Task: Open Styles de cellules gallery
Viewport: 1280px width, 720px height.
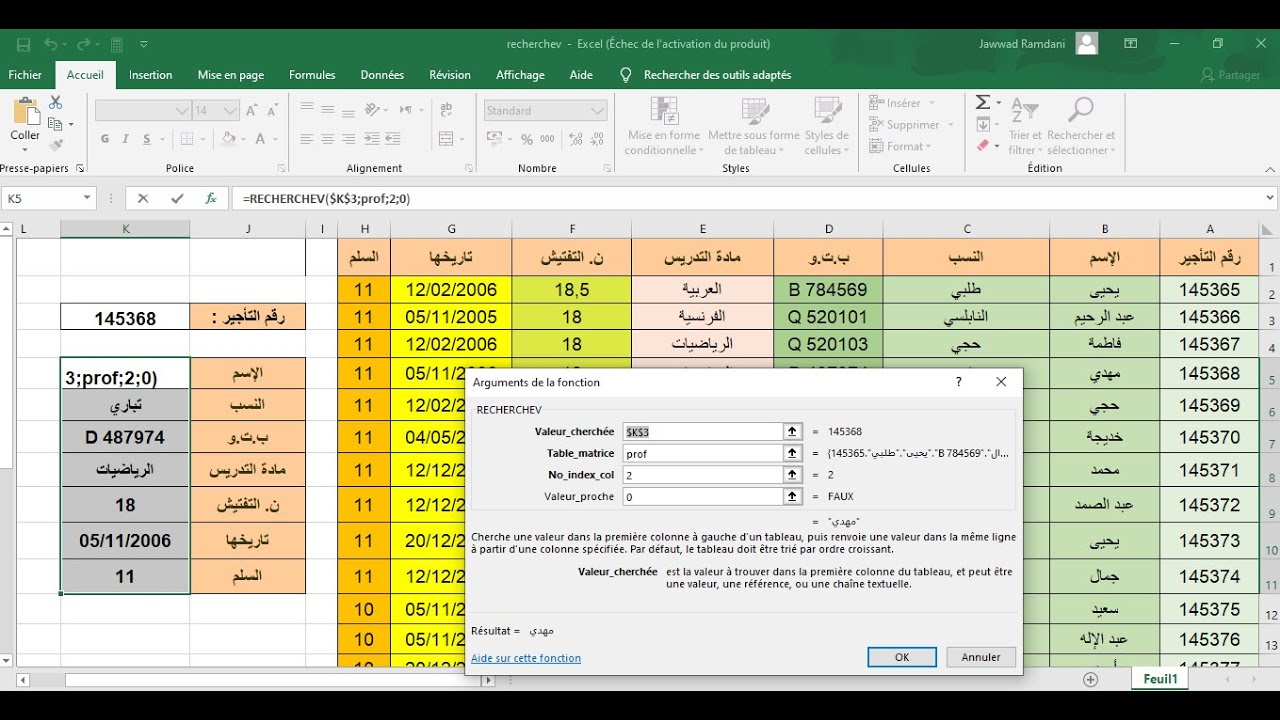Action: coord(827,127)
